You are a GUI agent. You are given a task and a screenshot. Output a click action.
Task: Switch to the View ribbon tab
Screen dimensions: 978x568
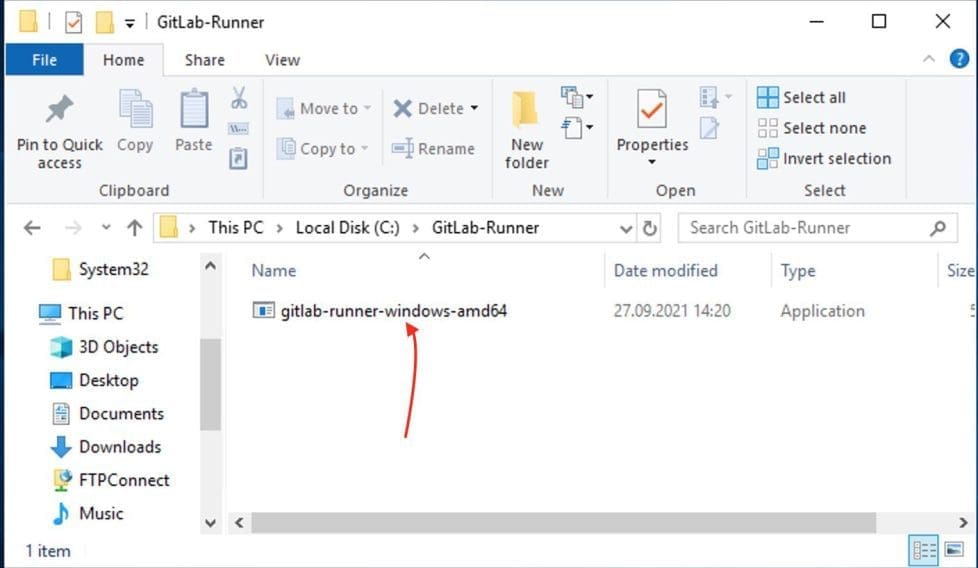click(282, 60)
